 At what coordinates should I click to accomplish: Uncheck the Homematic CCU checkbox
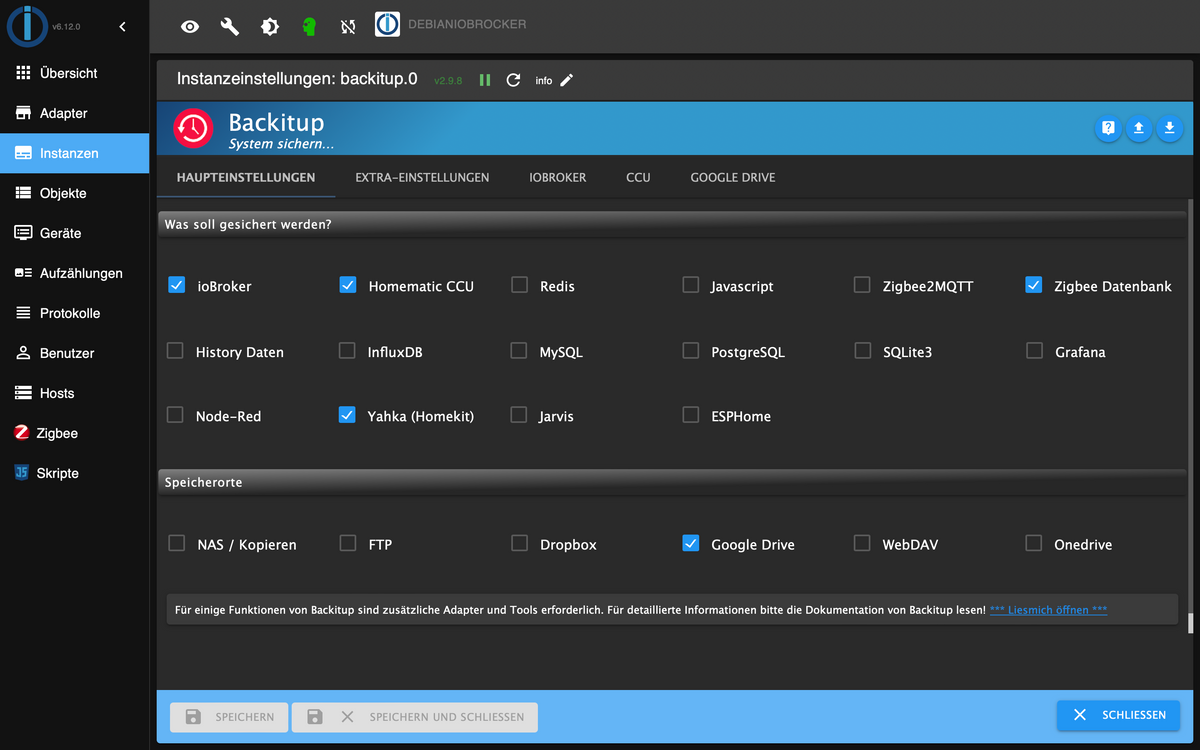348,285
